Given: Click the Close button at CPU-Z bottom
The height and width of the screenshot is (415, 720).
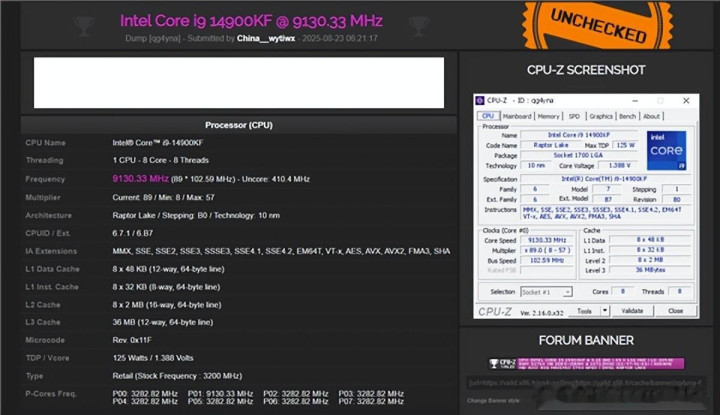Looking at the screenshot, I should 675,311.
